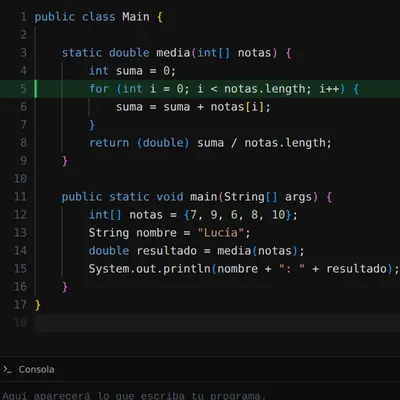The image size is (400, 400).
Task: Click the string "Lucía" on line 13
Action: pyautogui.click(x=221, y=233)
